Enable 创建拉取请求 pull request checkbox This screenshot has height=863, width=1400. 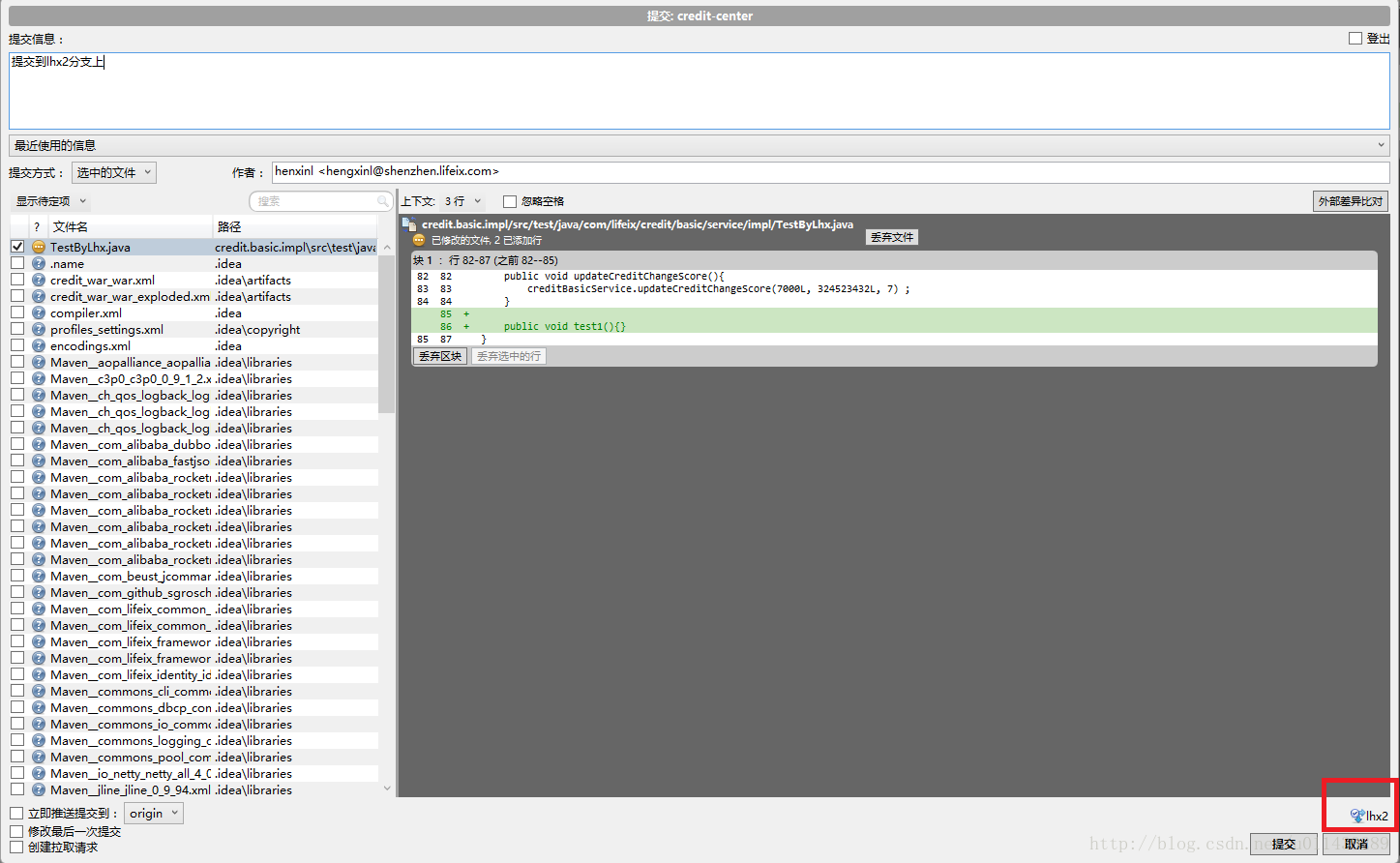coord(16,847)
